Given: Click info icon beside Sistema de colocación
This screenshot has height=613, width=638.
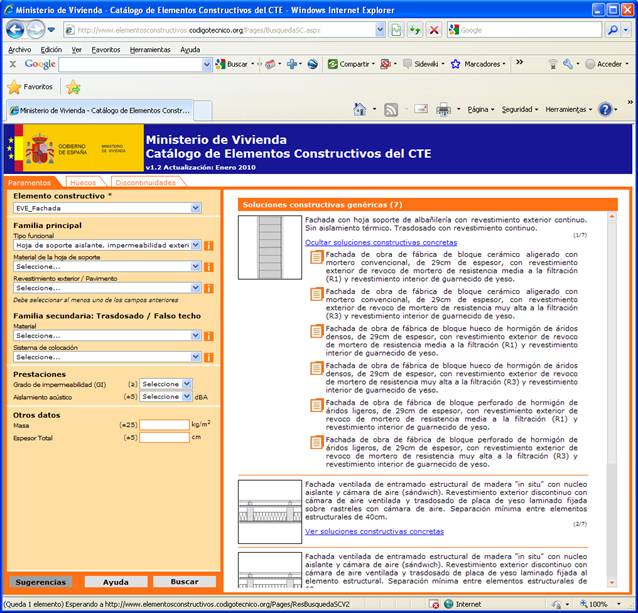Looking at the screenshot, I should [x=208, y=357].
